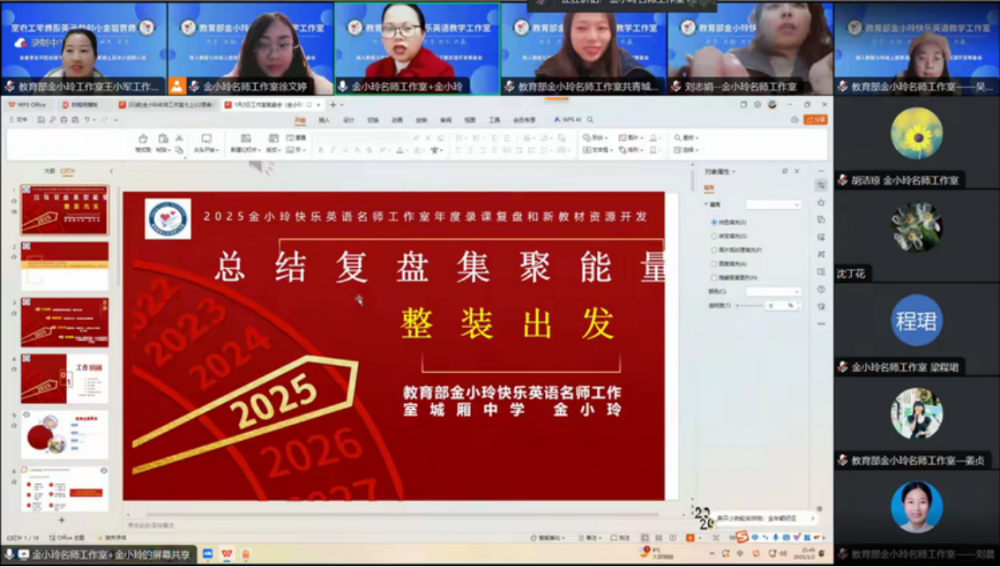1000x567 pixels.
Task: Open the Animation ribbon tab
Action: 397,120
